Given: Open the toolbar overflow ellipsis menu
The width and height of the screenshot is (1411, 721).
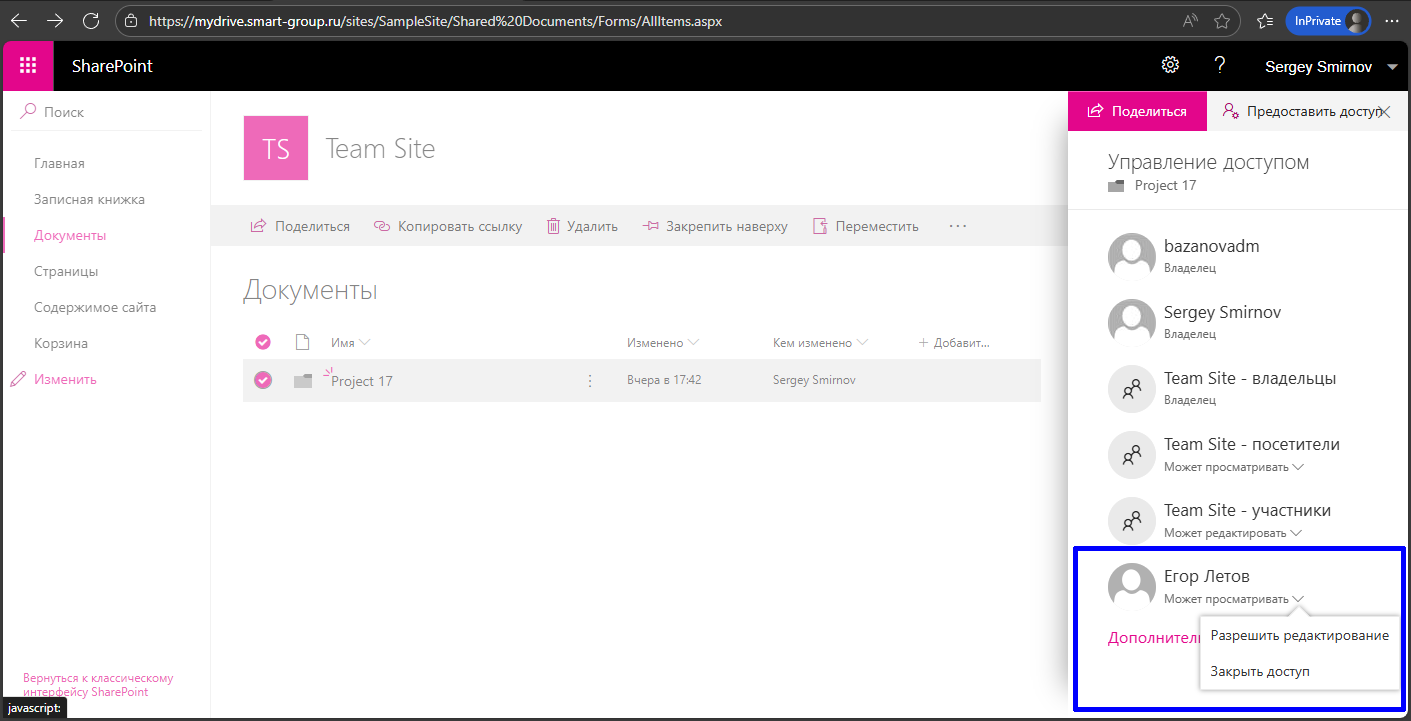Looking at the screenshot, I should [x=957, y=226].
